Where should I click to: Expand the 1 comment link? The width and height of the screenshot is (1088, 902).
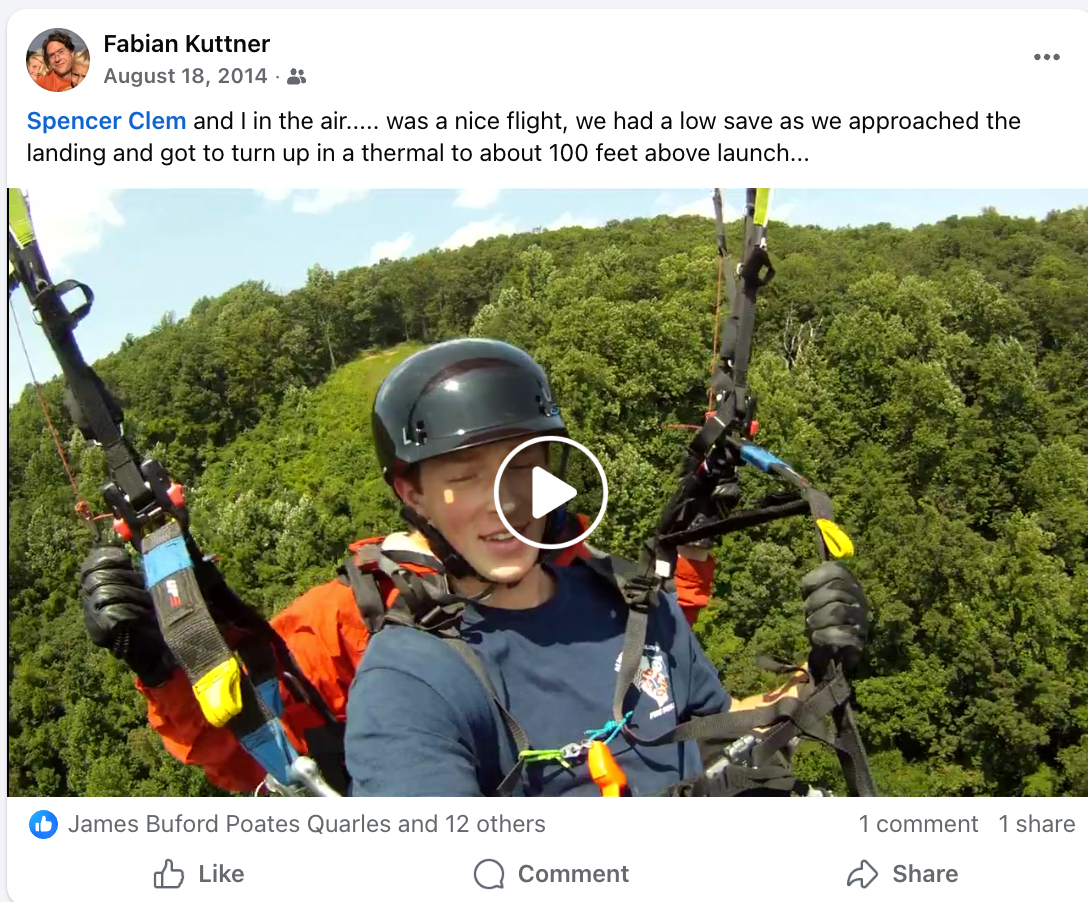918,824
